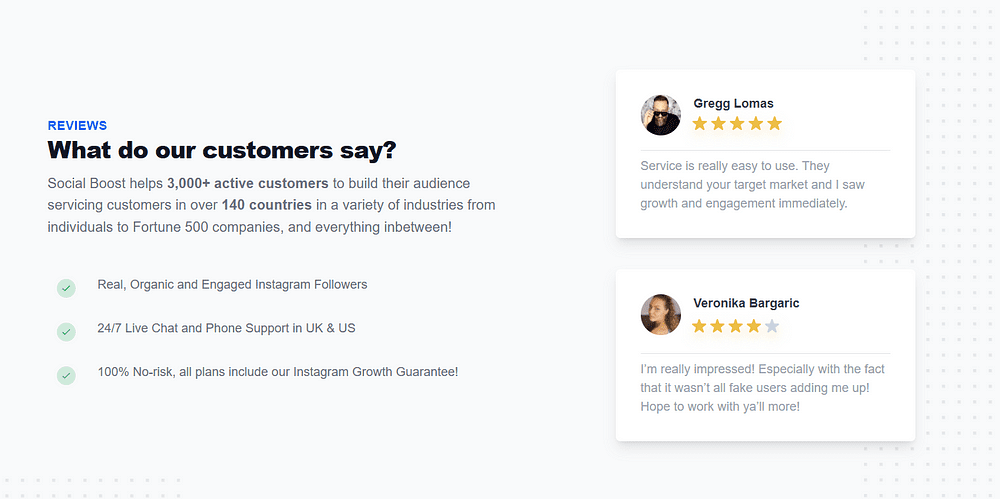Click the third star in Gregg Lomas' rating
The height and width of the screenshot is (499, 1000).
[x=737, y=123]
